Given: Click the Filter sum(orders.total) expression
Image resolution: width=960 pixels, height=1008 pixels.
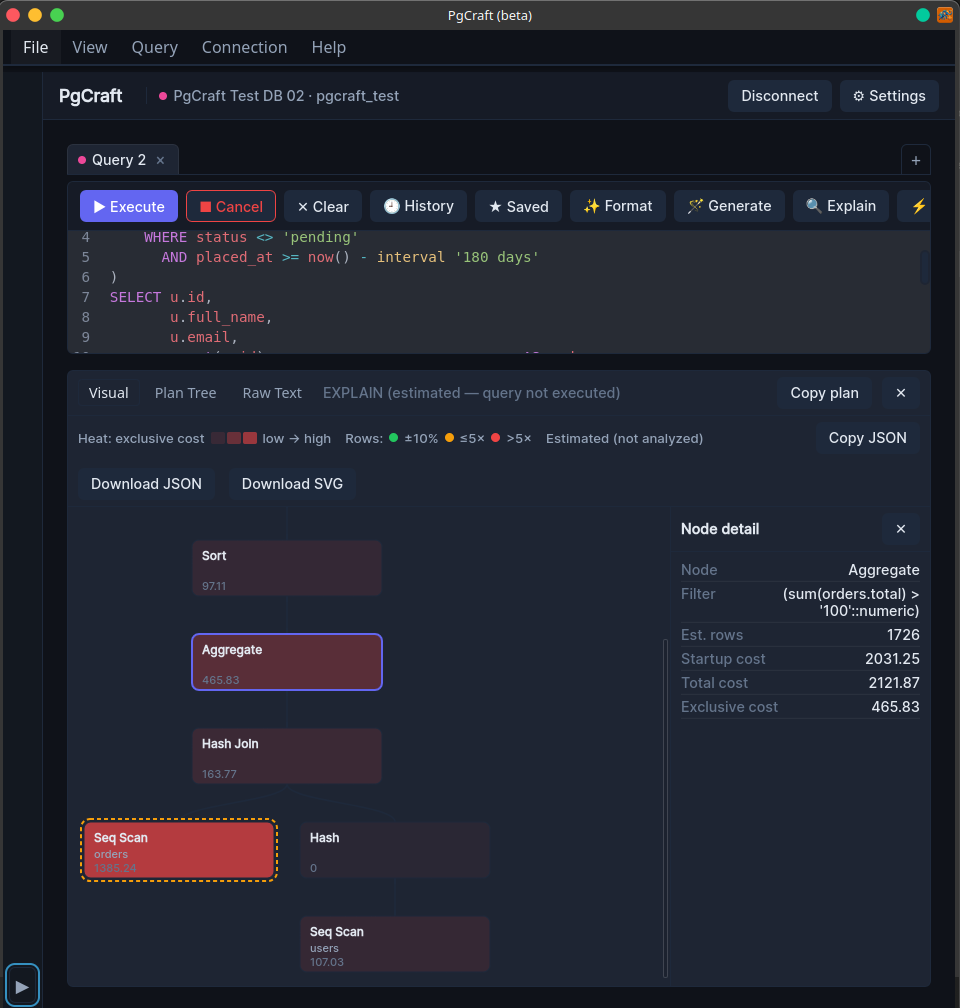Looking at the screenshot, I should click(x=851, y=602).
